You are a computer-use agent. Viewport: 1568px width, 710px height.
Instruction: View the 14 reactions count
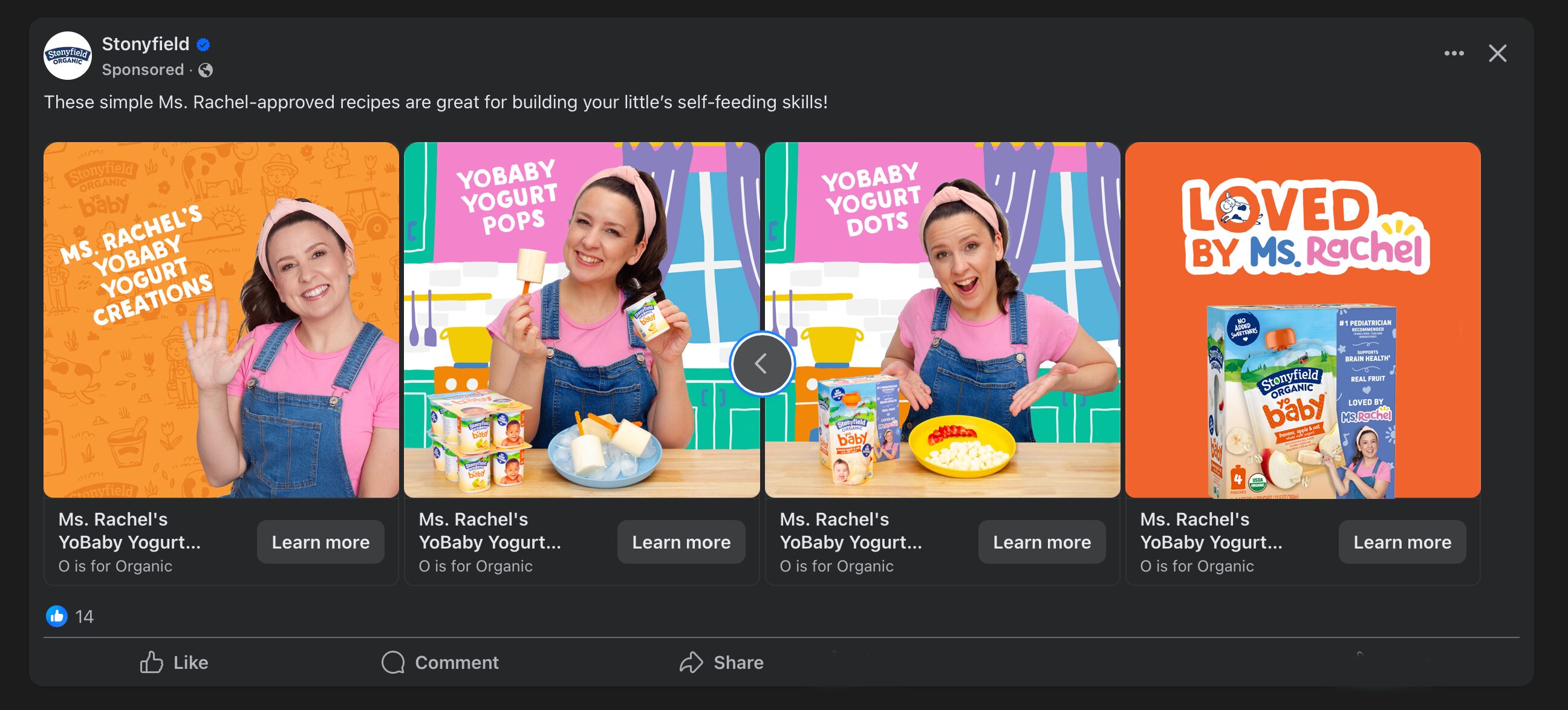point(84,617)
